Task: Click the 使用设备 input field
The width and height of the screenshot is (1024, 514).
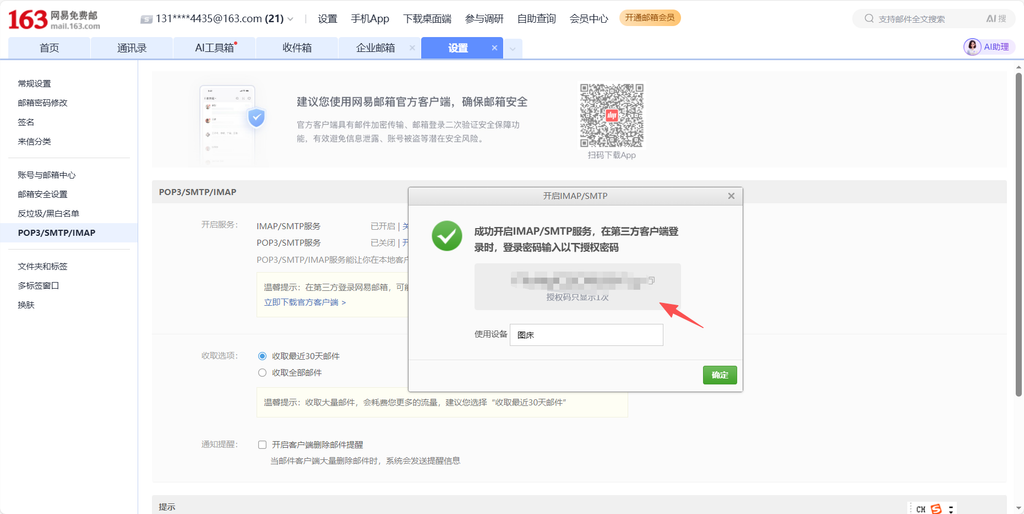Action: (586, 335)
